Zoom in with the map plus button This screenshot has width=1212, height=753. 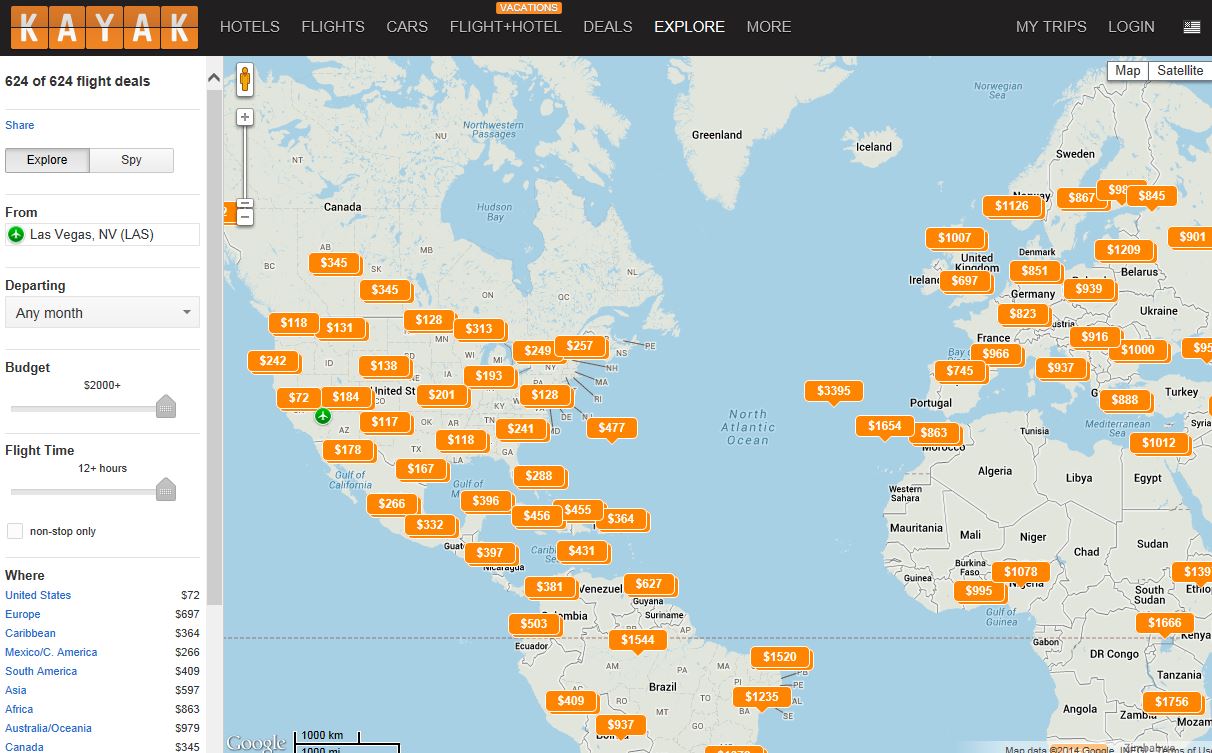tap(245, 117)
